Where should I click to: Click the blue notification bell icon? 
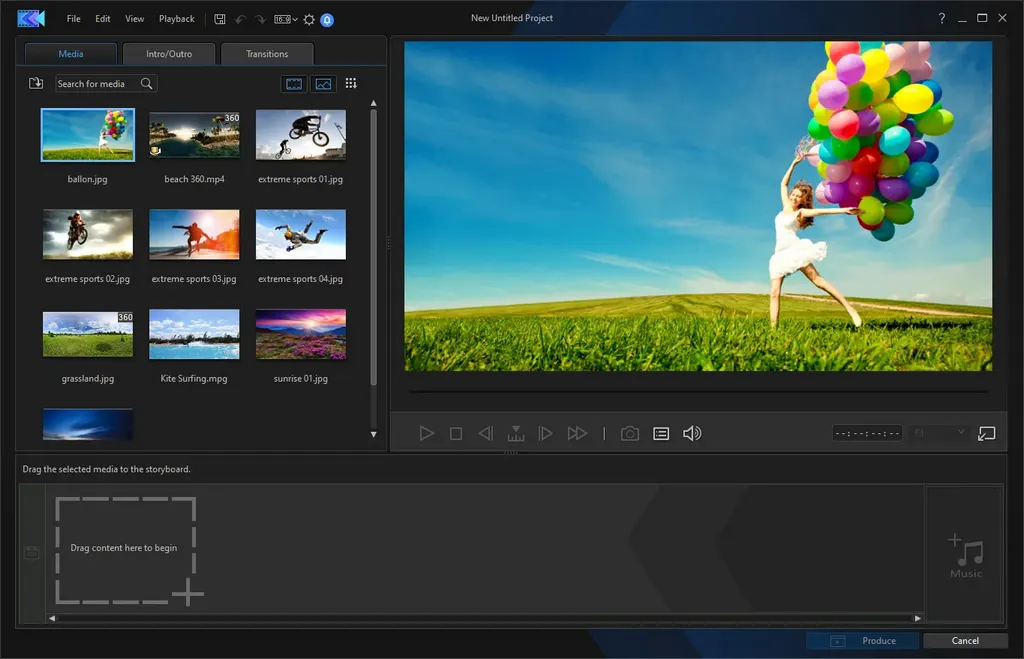(x=327, y=20)
